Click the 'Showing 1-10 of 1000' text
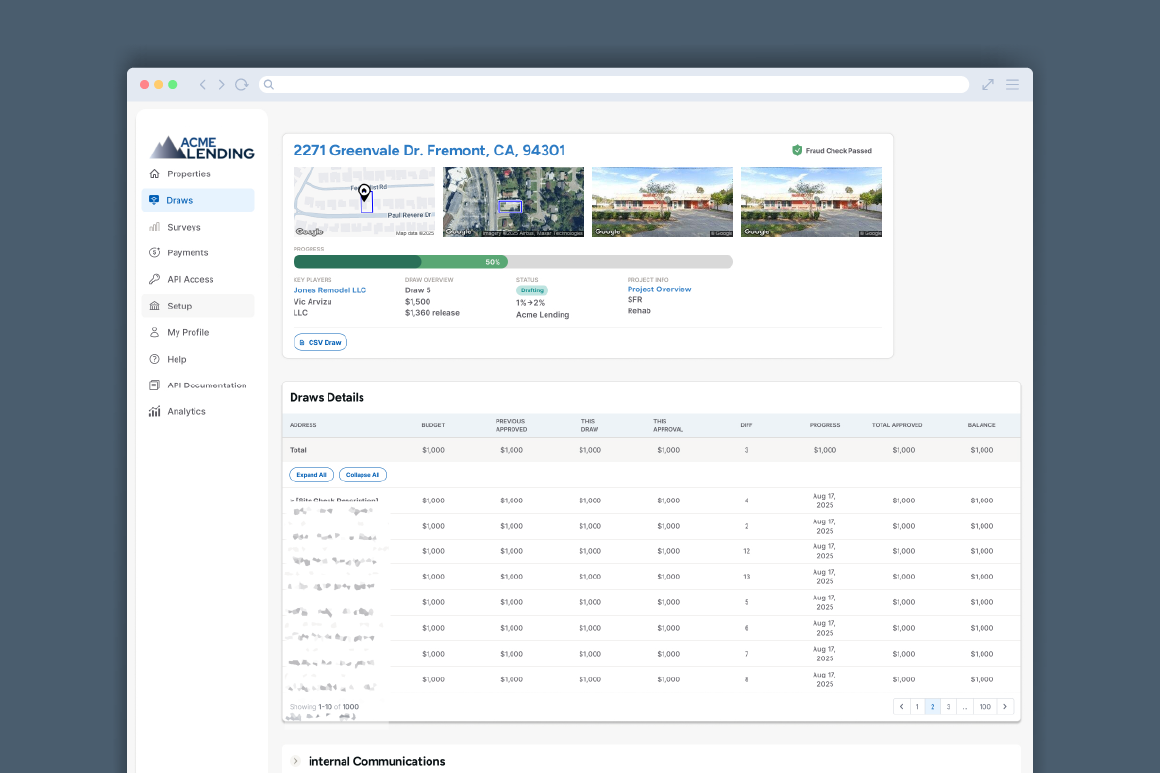1160x773 pixels. 324,706
